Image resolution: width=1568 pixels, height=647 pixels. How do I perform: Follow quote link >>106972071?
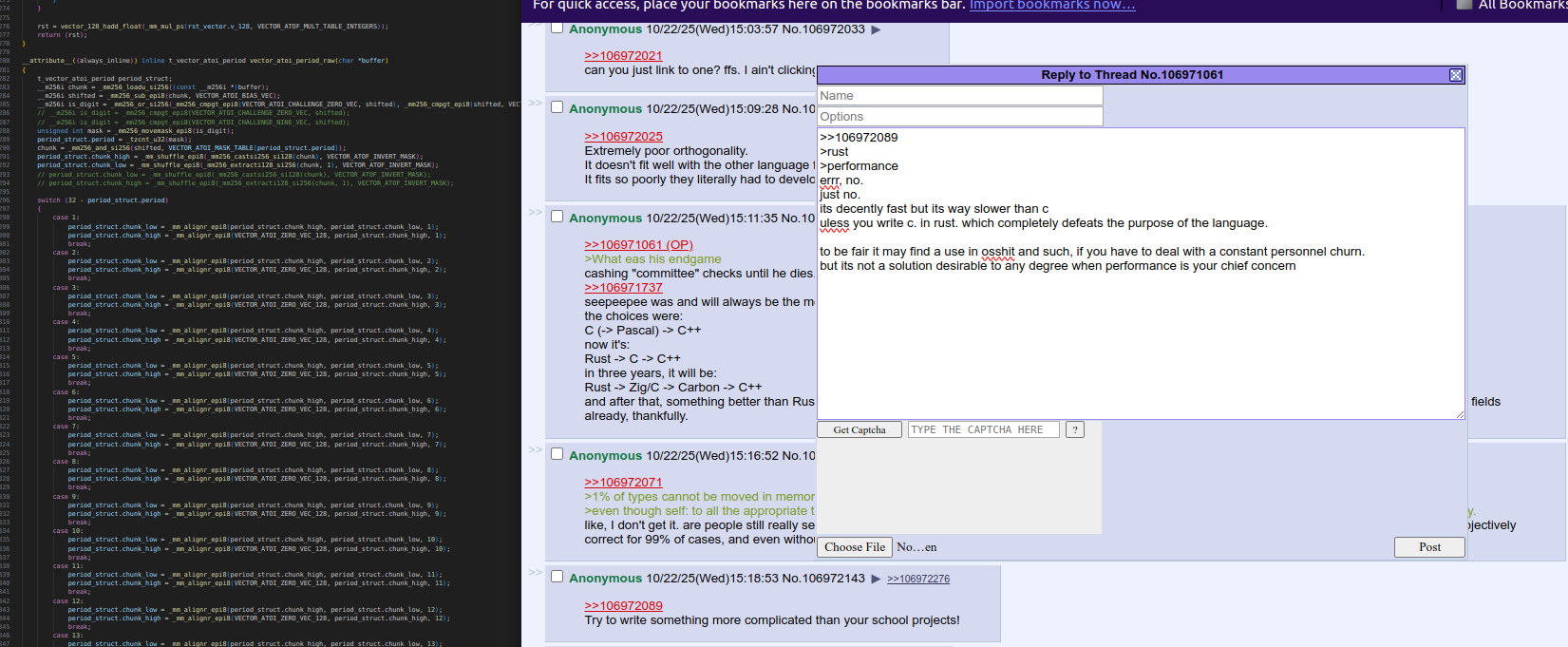(x=623, y=483)
